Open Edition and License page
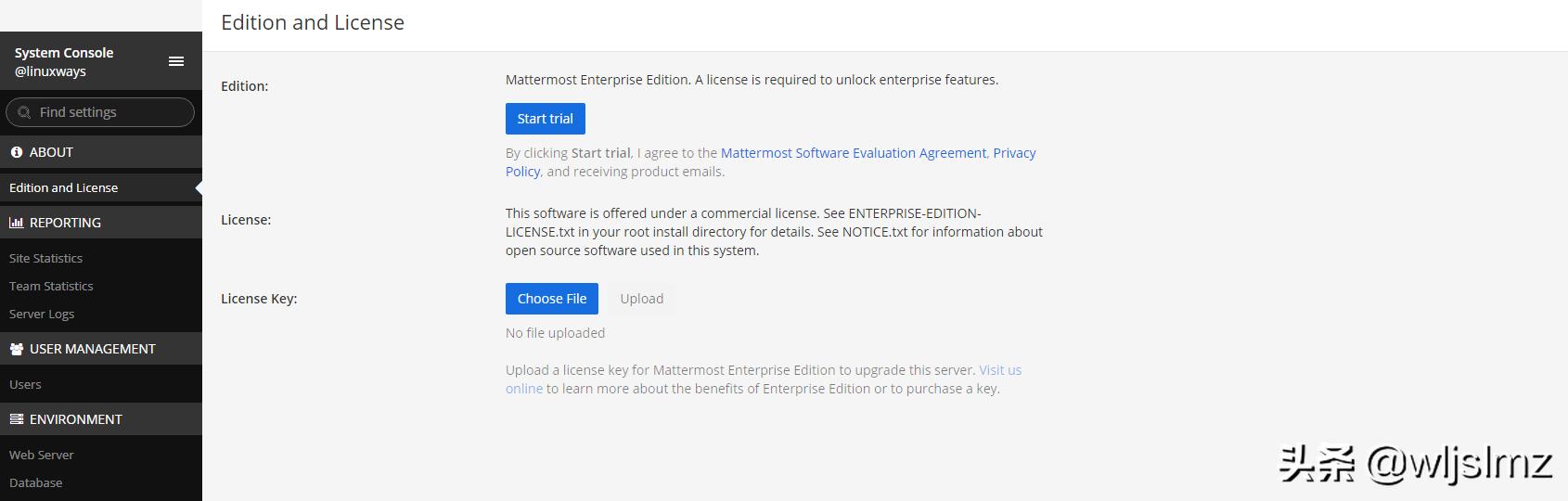 coord(64,187)
